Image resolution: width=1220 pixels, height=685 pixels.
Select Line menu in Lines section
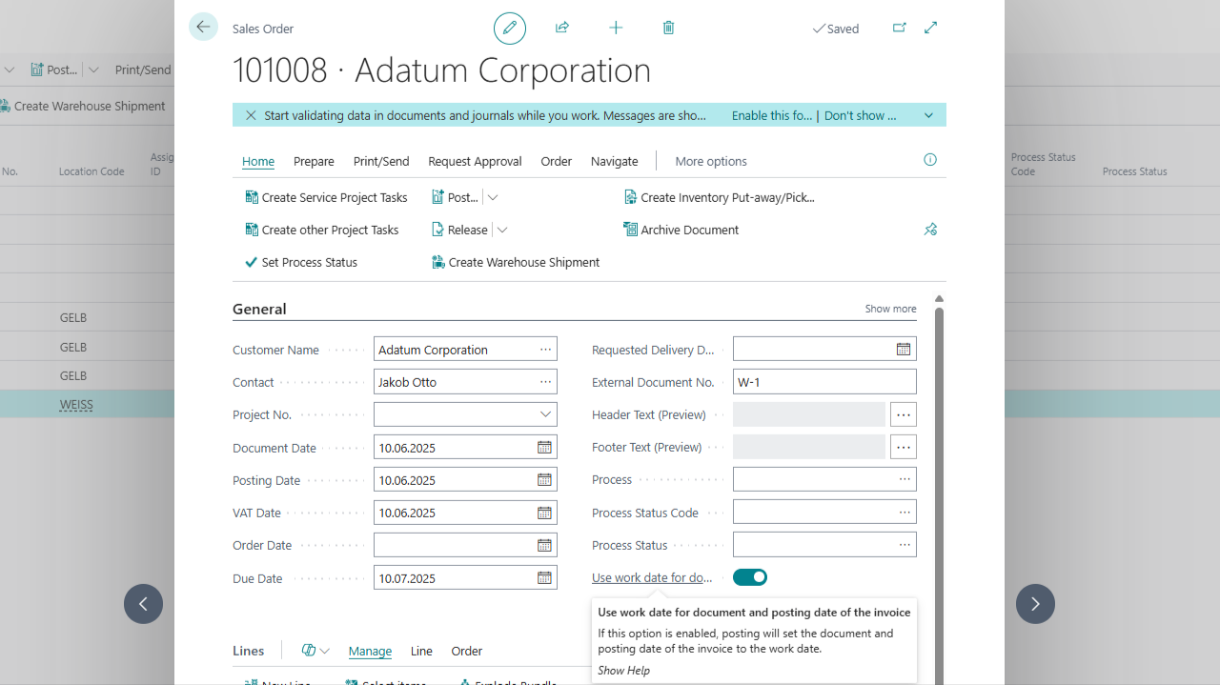[421, 651]
